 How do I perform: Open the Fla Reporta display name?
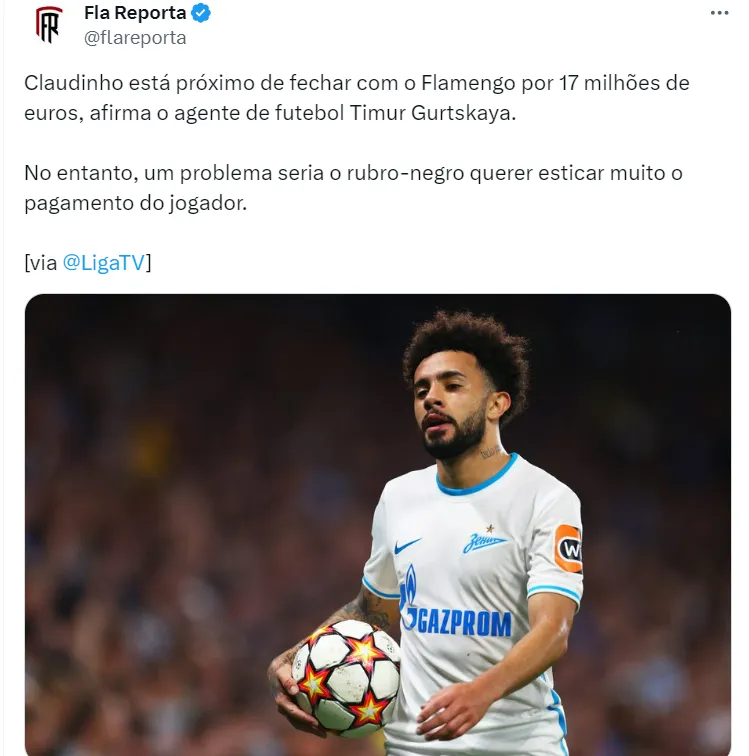[135, 13]
